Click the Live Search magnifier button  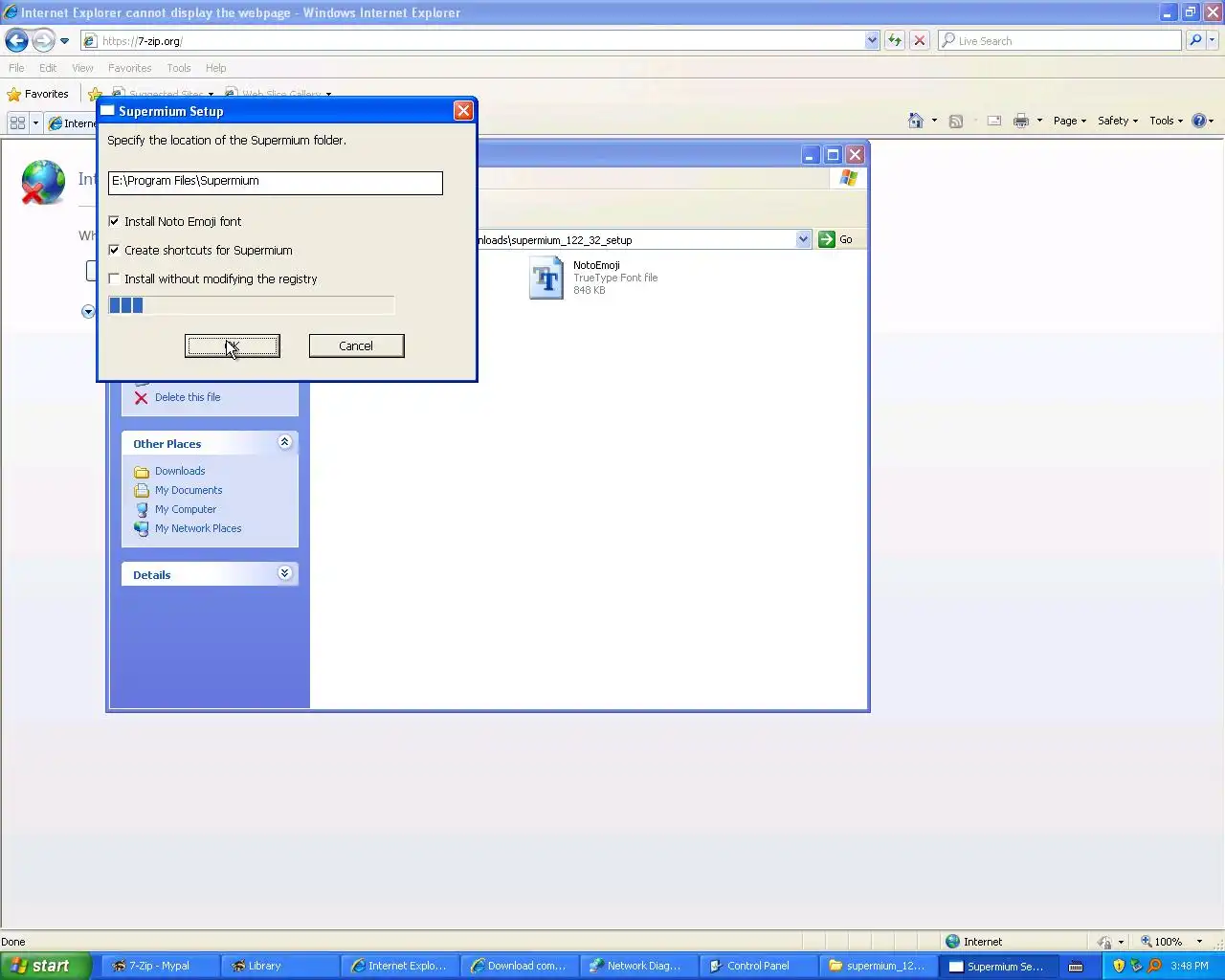(1194, 41)
